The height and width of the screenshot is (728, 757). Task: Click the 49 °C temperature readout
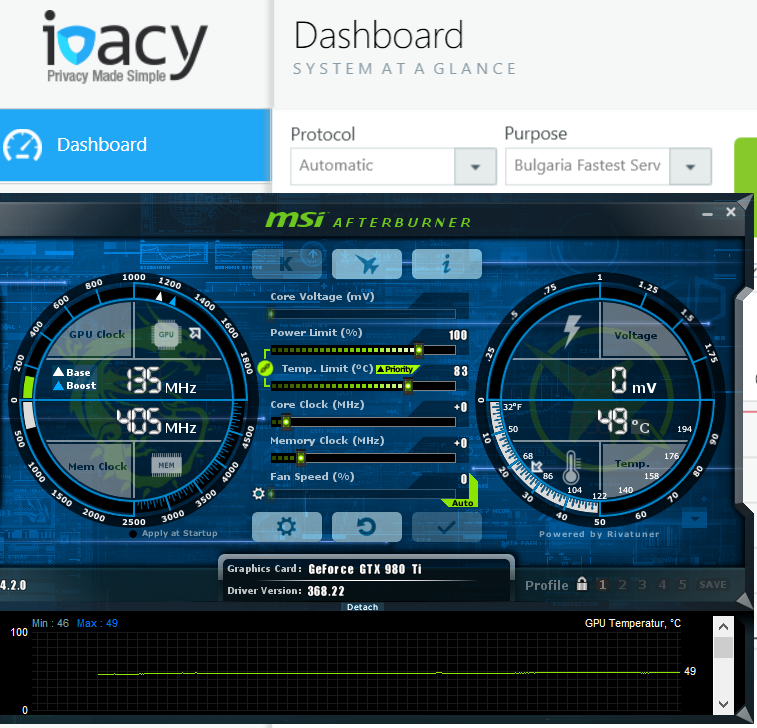coord(623,421)
